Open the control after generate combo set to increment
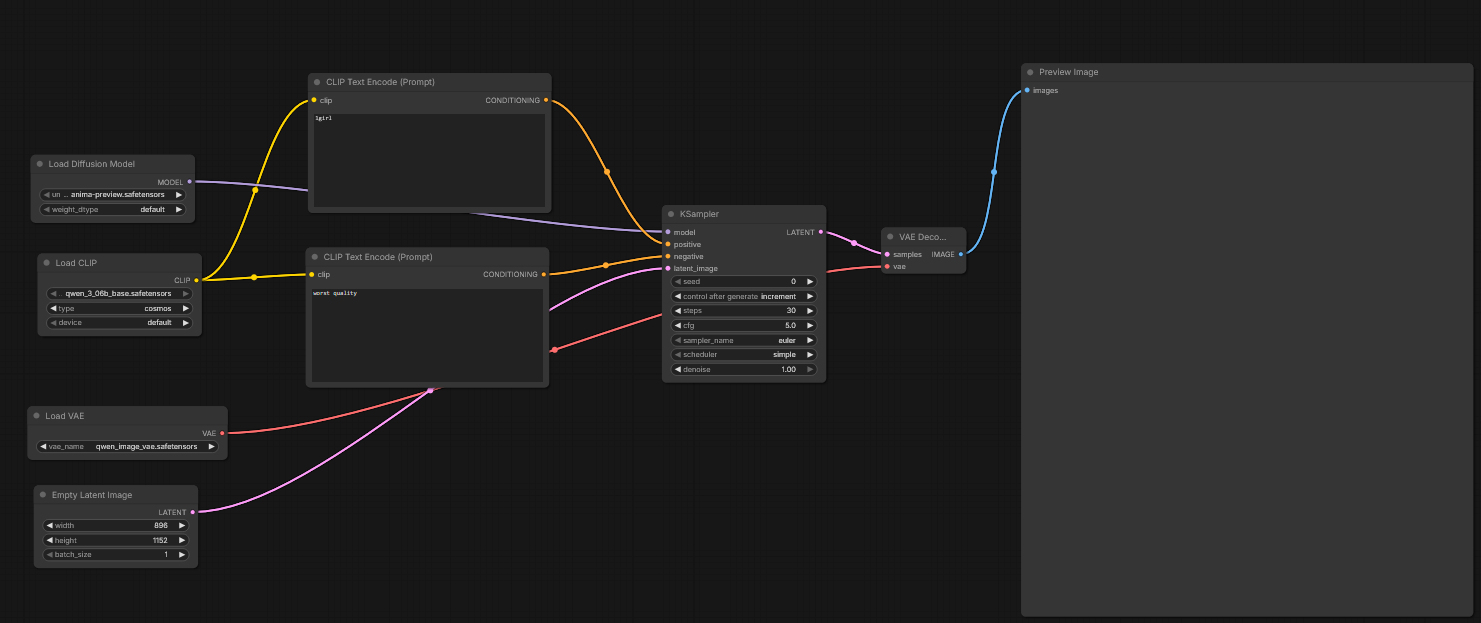This screenshot has width=1481, height=623. (x=744, y=296)
